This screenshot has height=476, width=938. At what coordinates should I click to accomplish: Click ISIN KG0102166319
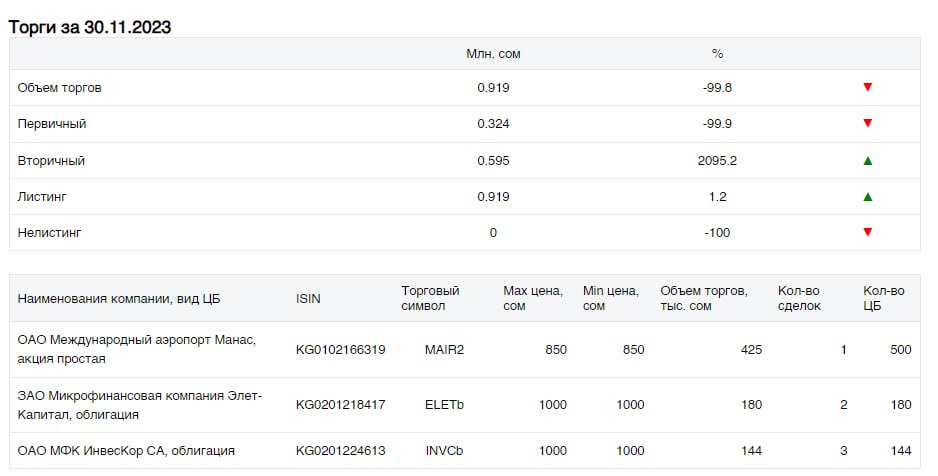coord(340,350)
